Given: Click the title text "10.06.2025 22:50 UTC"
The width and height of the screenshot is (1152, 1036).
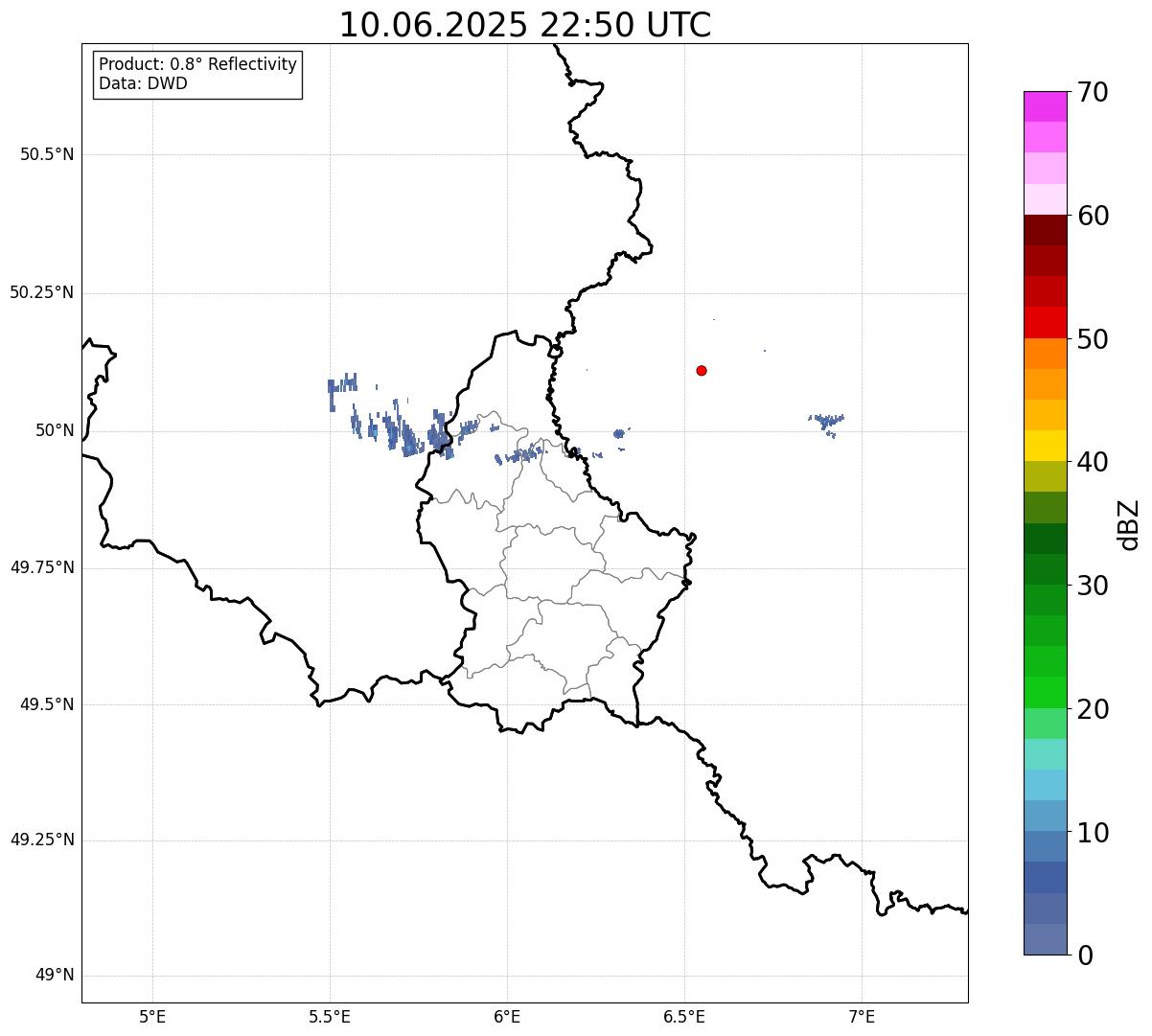Looking at the screenshot, I should pos(525,25).
